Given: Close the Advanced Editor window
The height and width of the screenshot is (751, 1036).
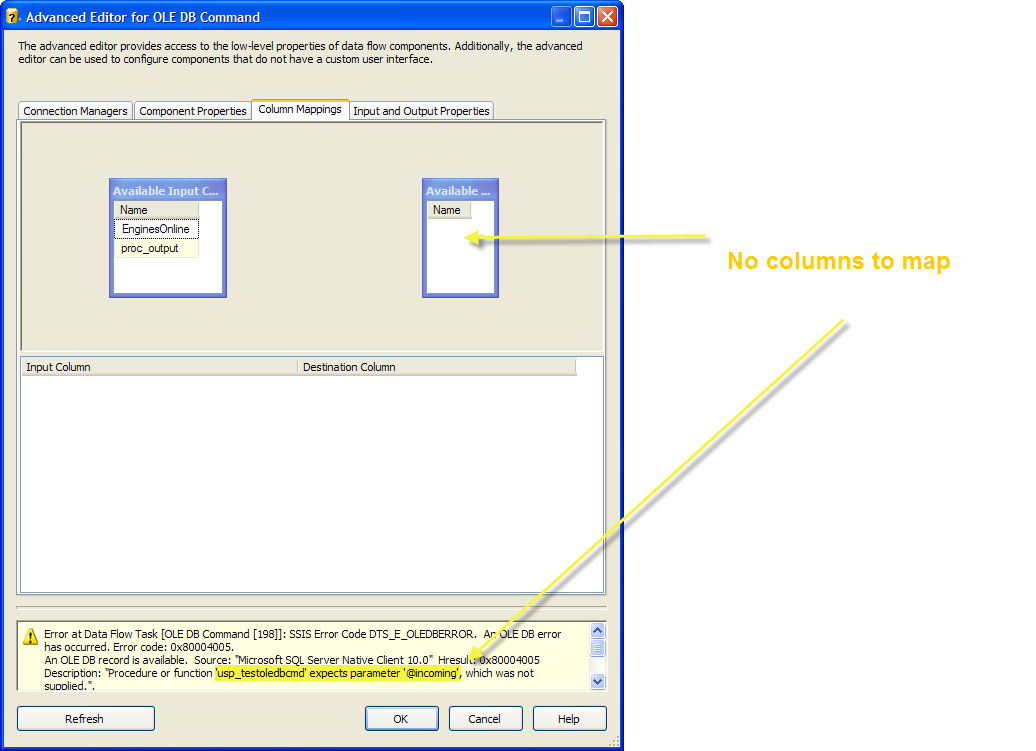Looking at the screenshot, I should 607,17.
